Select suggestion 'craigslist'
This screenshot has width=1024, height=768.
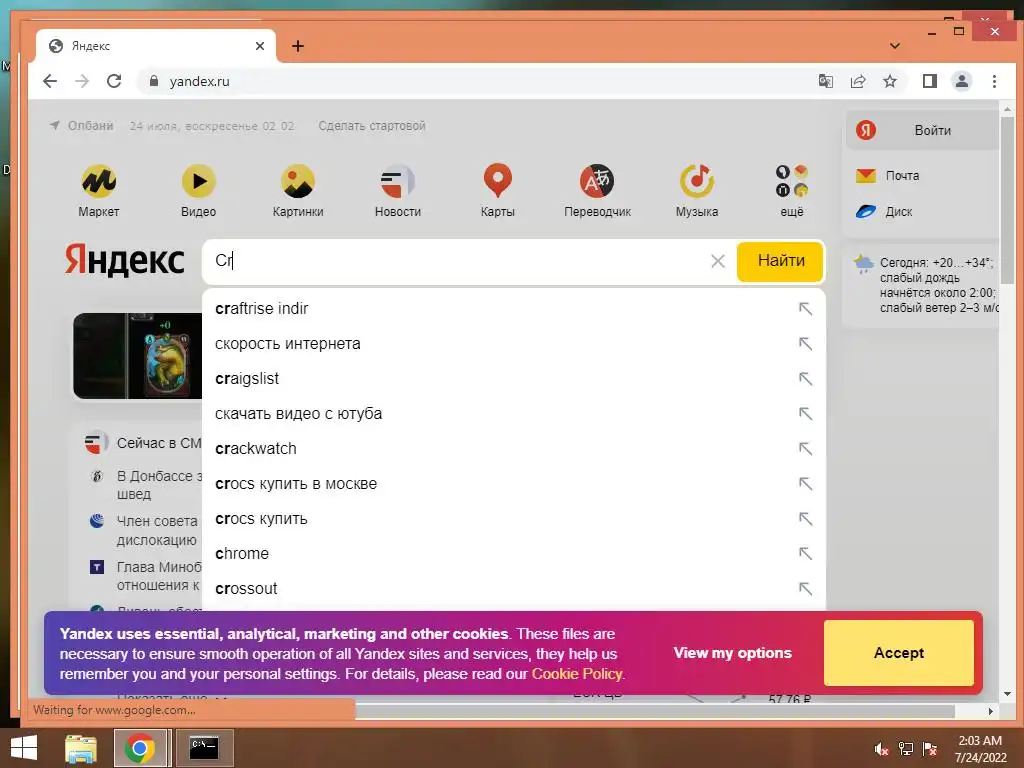[514, 379]
